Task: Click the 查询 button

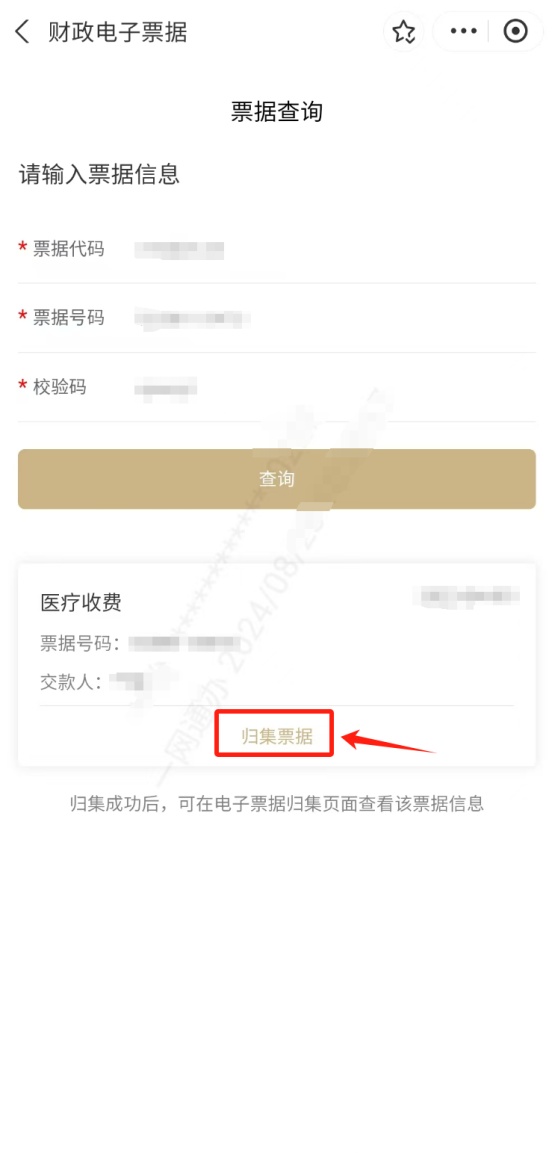Action: 276,479
